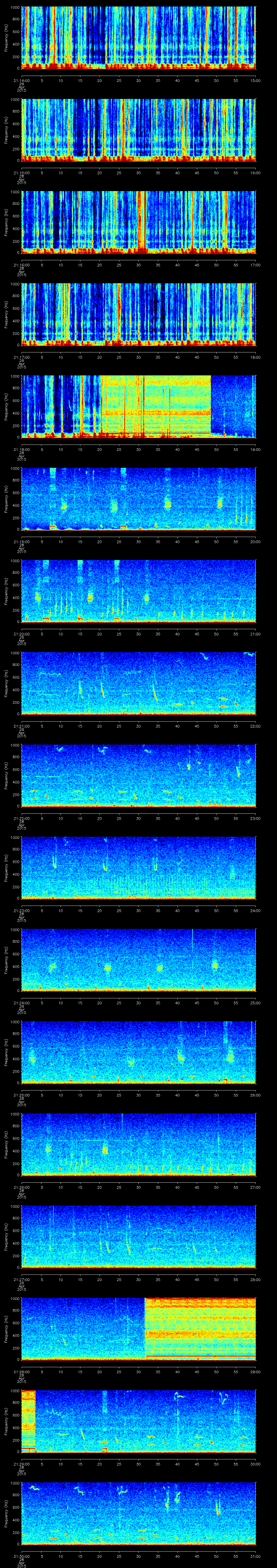This screenshot has width=277, height=1568.
Task: Click the 21:21:00 start time label
Action: (21, 726)
